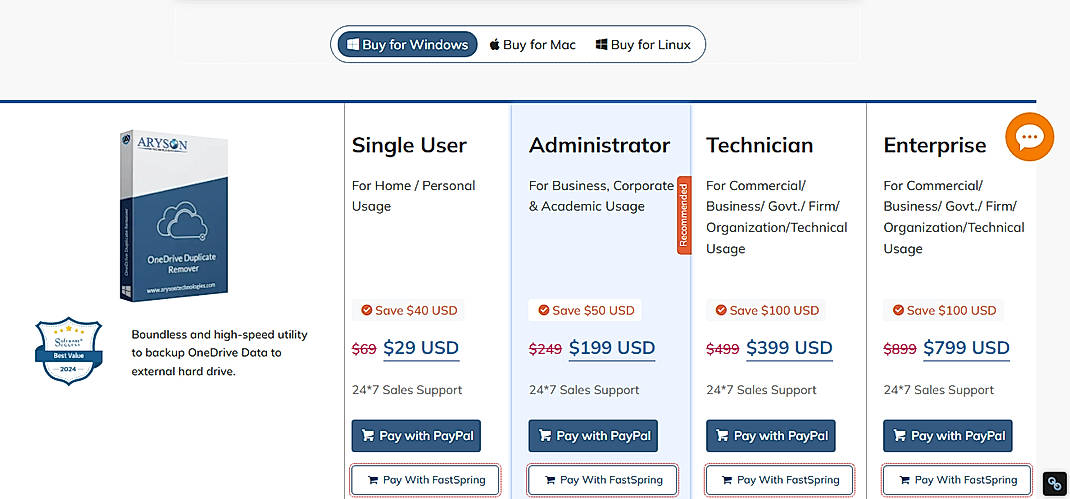The height and width of the screenshot is (499, 1070).
Task: Click the struck-through $249 price
Action: point(545,350)
